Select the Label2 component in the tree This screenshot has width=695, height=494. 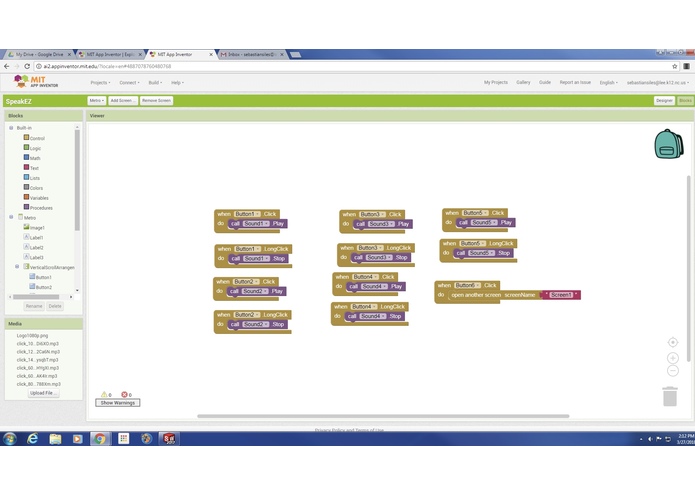pos(34,247)
